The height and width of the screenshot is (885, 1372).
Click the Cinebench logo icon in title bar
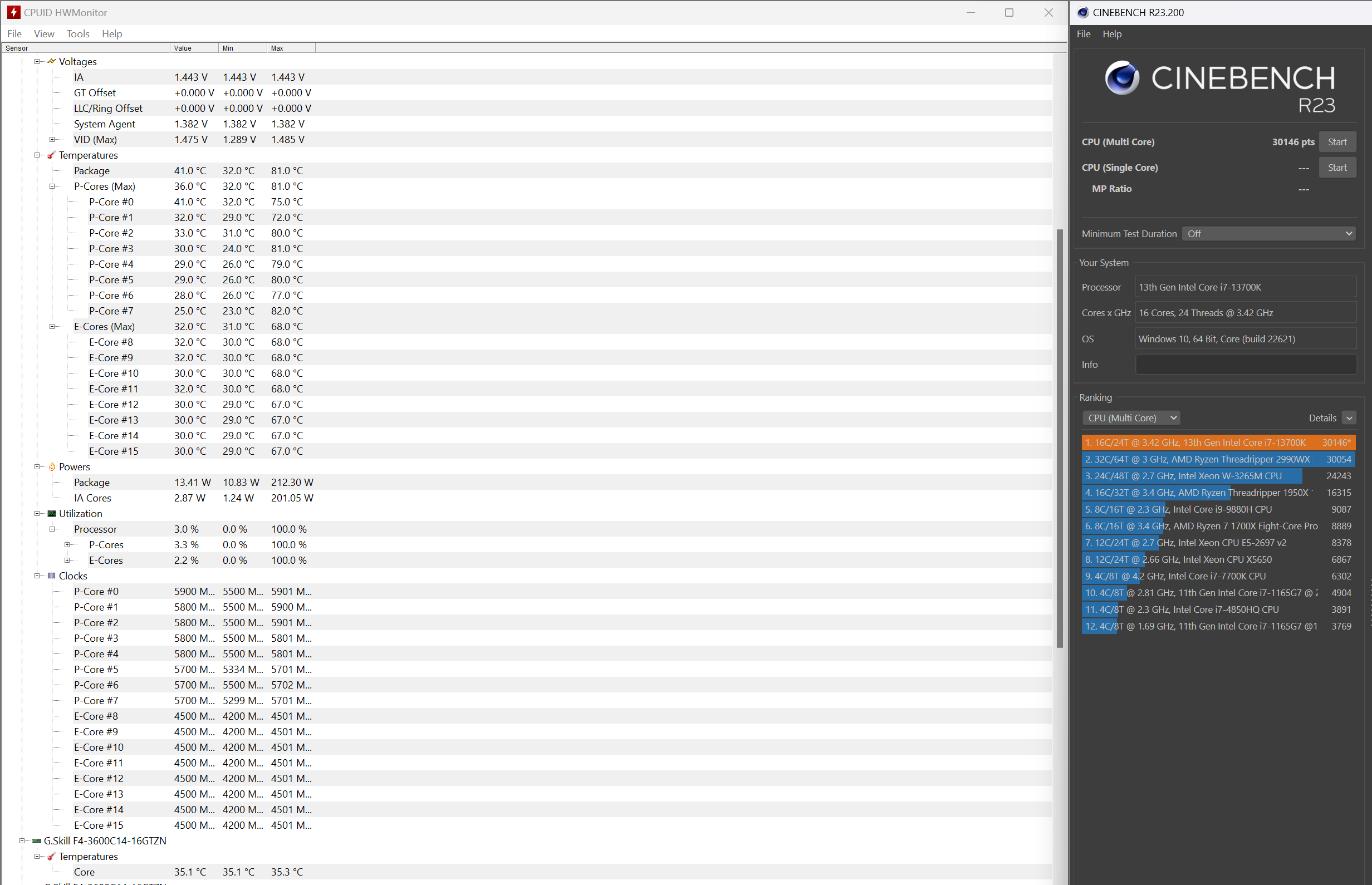1083,12
